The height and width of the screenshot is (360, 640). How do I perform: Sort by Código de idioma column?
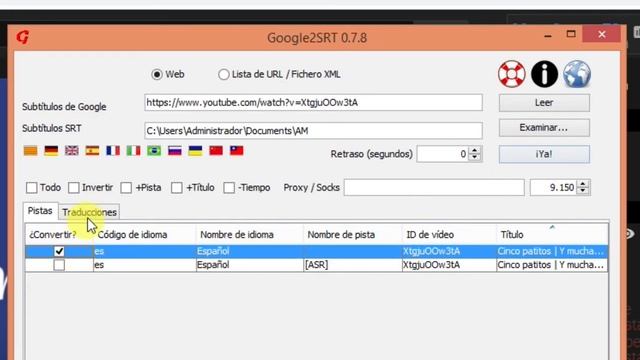pyautogui.click(x=144, y=235)
